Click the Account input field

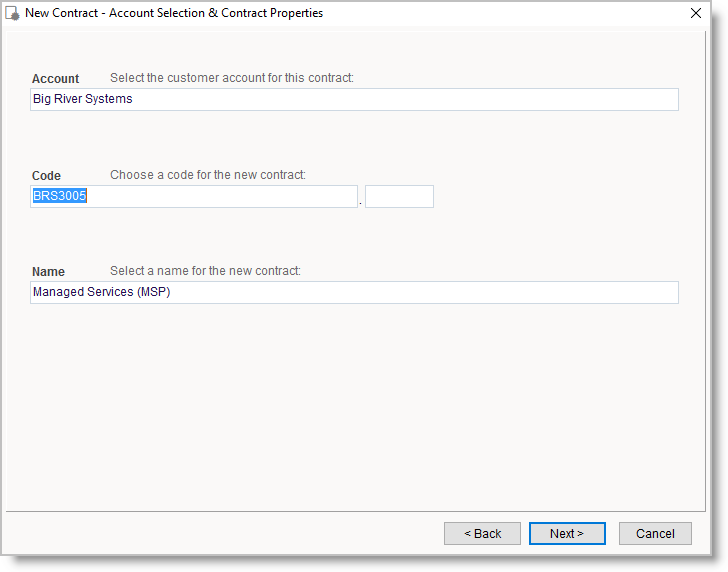pyautogui.click(x=354, y=99)
